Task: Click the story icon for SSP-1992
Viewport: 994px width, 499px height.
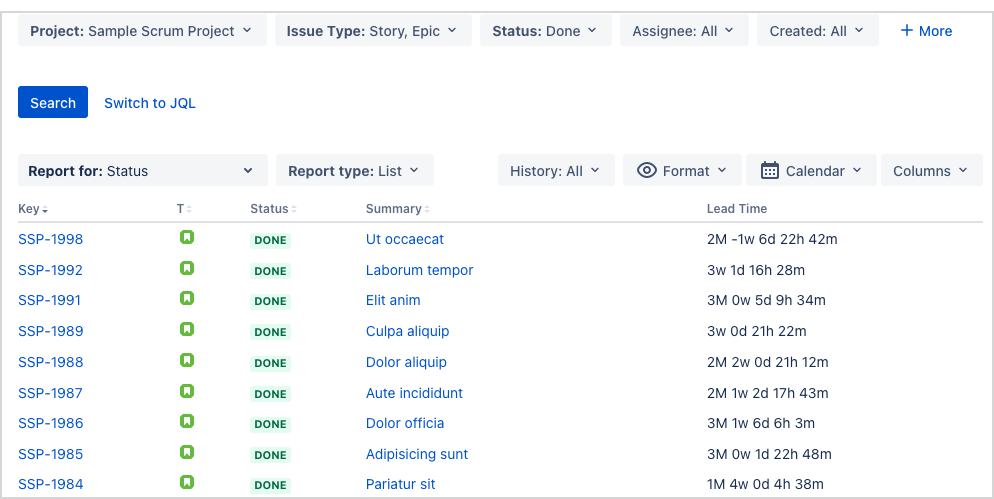Action: tap(186, 268)
